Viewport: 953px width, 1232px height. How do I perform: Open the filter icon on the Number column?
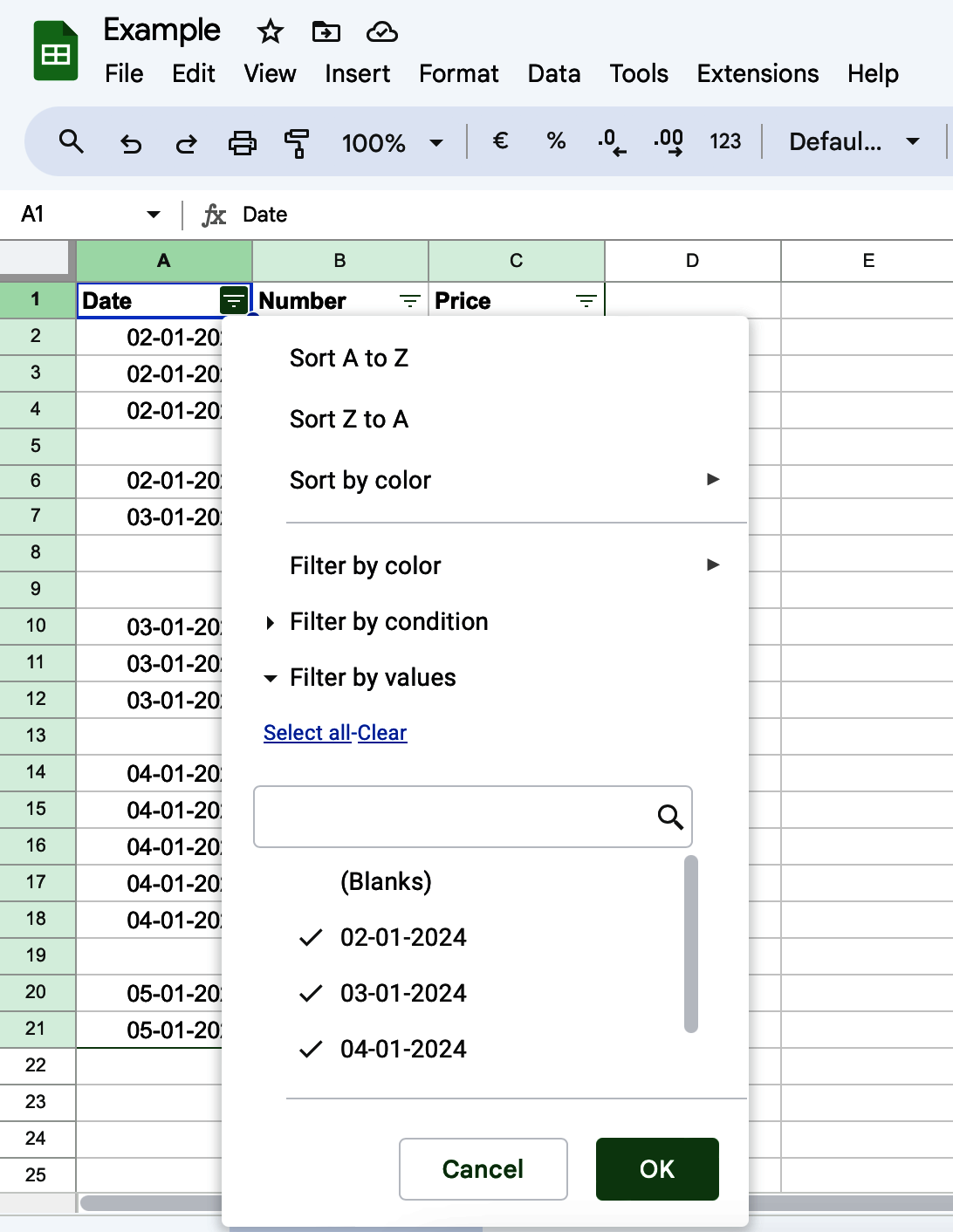click(x=409, y=301)
